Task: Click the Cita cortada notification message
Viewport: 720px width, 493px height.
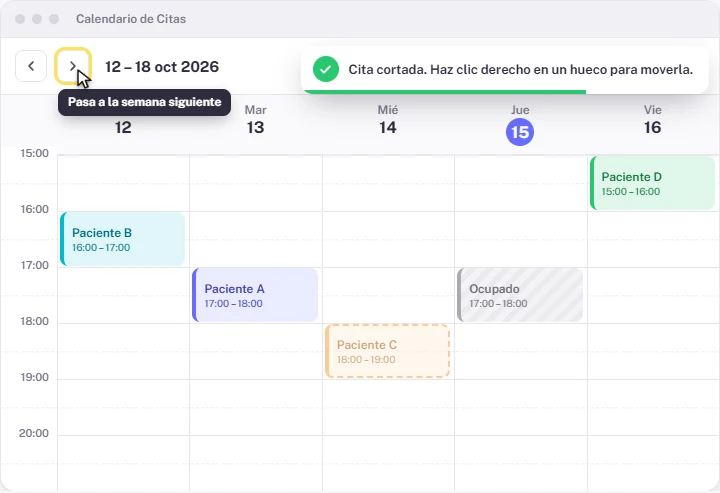Action: pos(520,69)
